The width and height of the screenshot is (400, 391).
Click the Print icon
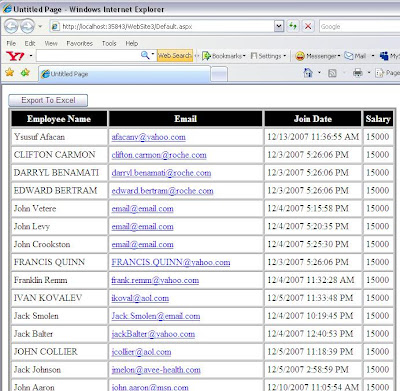click(x=358, y=73)
